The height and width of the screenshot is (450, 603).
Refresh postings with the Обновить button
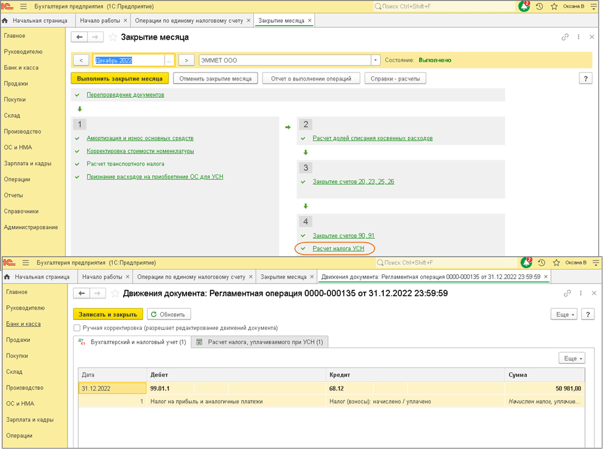tap(168, 314)
